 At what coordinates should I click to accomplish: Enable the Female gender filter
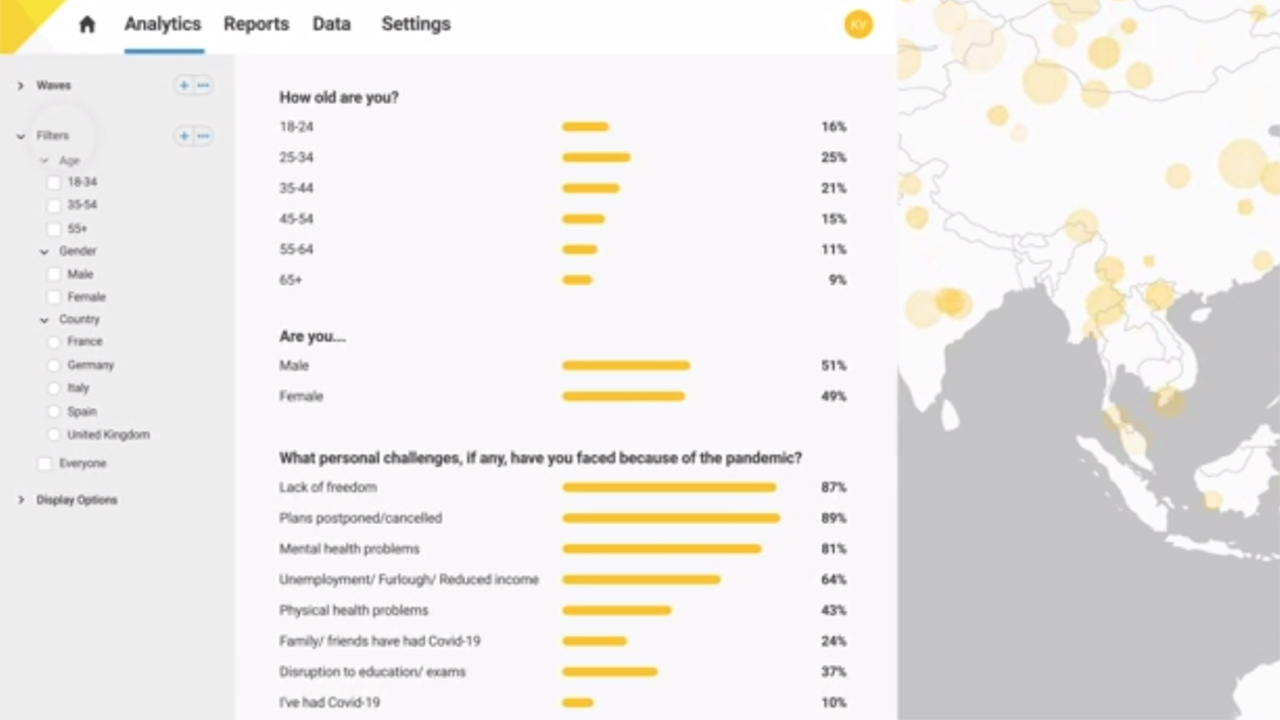tap(54, 297)
